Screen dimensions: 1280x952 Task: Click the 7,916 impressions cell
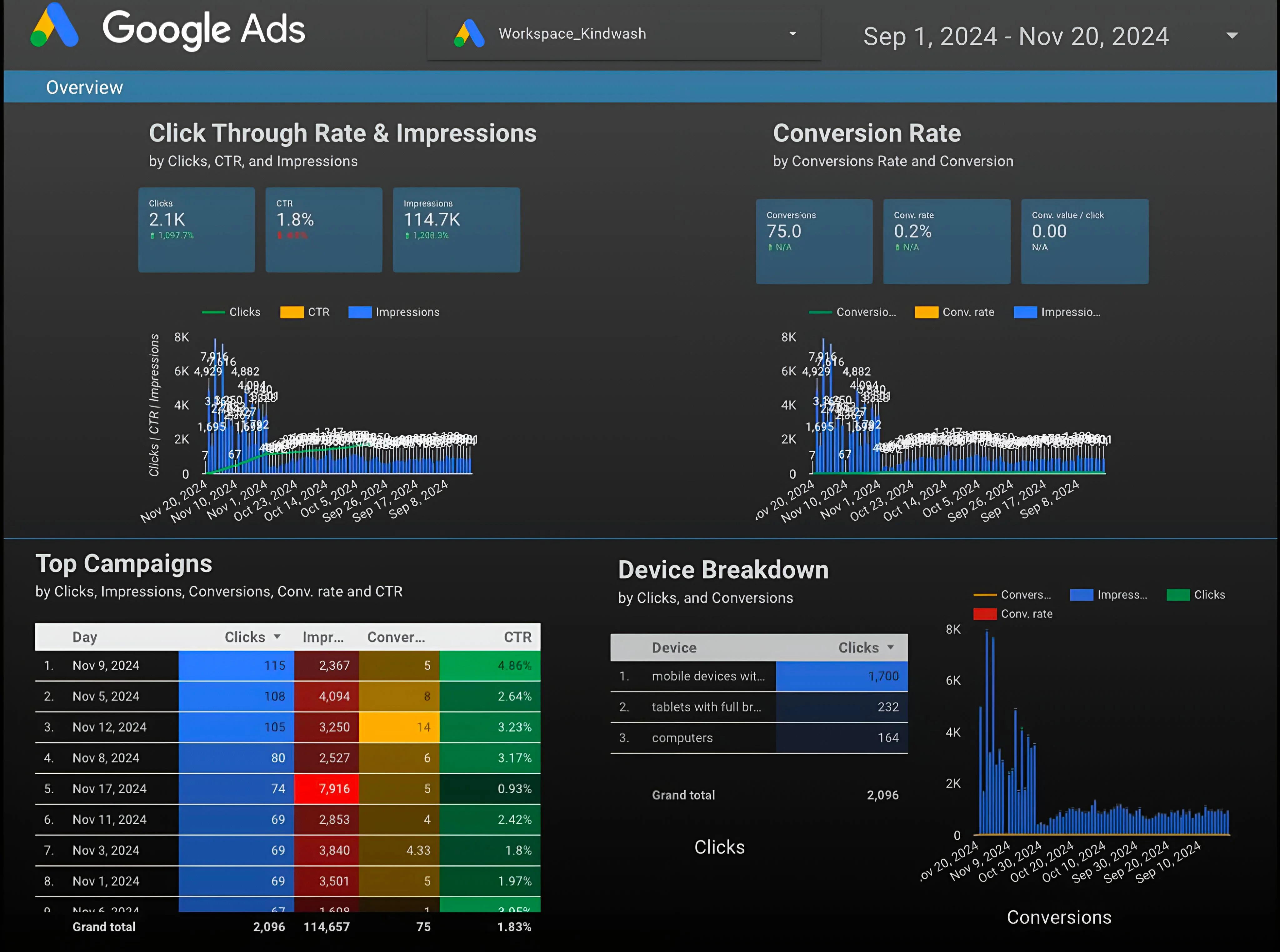tap(326, 789)
